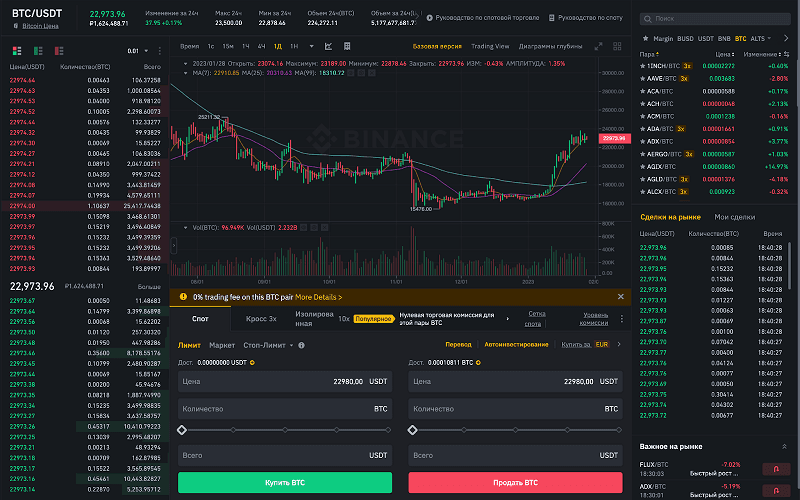Click the Stop-Limit info icon
800x500 pixels.
[302, 345]
